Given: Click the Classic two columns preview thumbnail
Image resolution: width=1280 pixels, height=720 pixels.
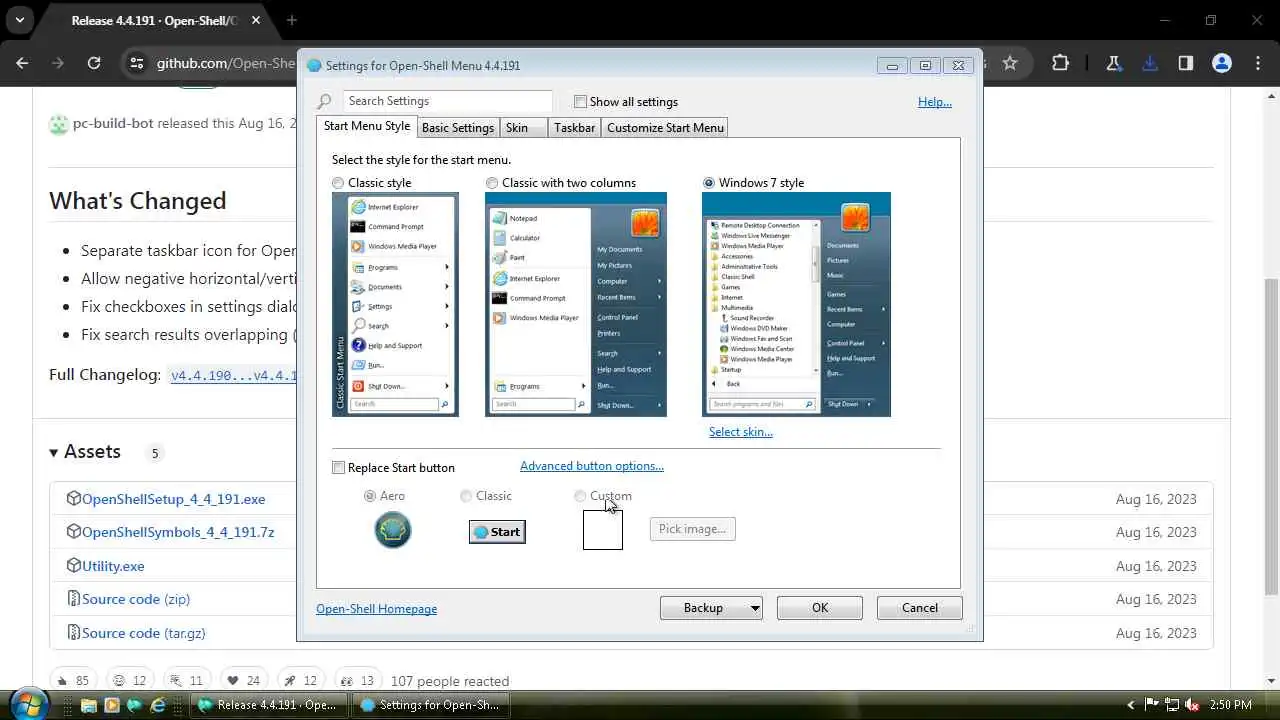Looking at the screenshot, I should click(x=576, y=304).
